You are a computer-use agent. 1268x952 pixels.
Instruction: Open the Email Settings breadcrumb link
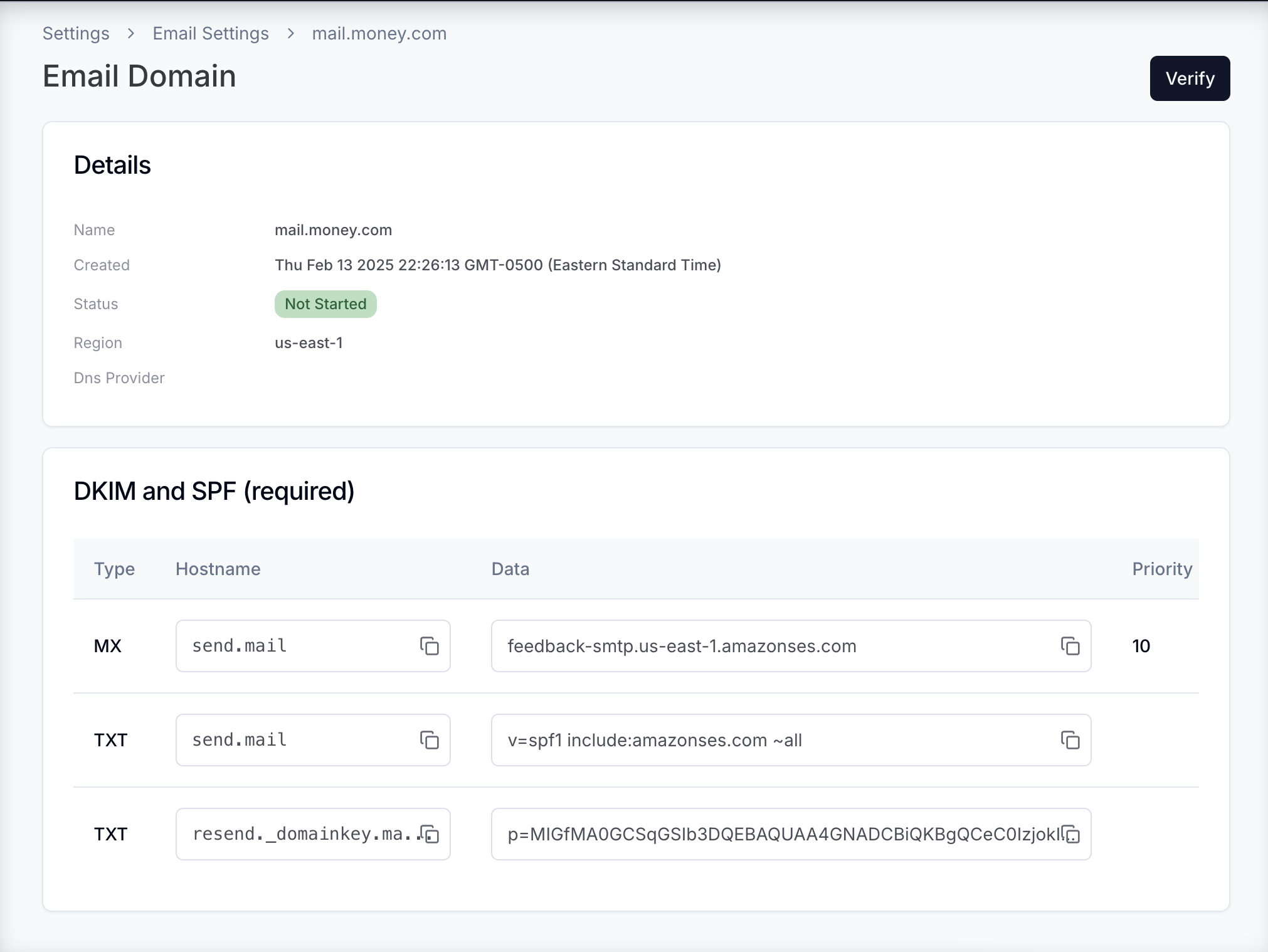coord(211,33)
